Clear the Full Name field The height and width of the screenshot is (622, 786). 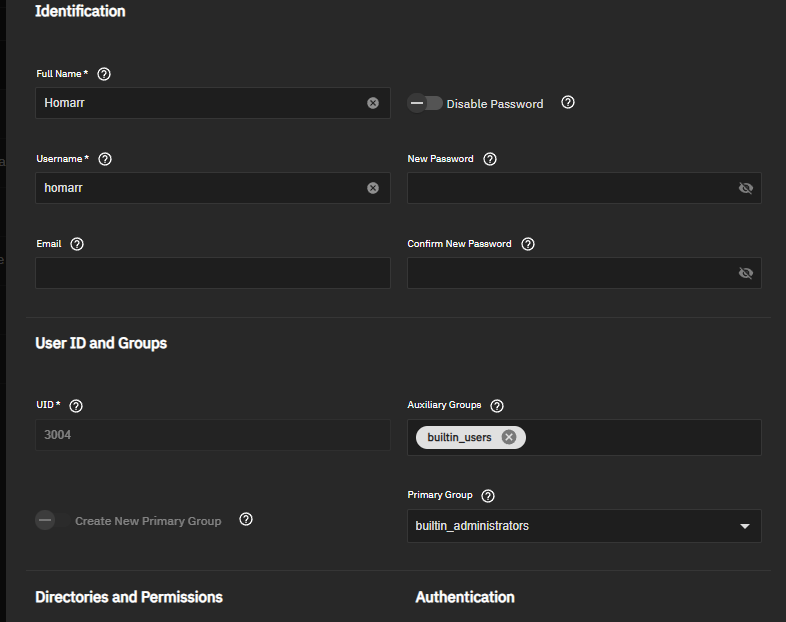click(373, 103)
